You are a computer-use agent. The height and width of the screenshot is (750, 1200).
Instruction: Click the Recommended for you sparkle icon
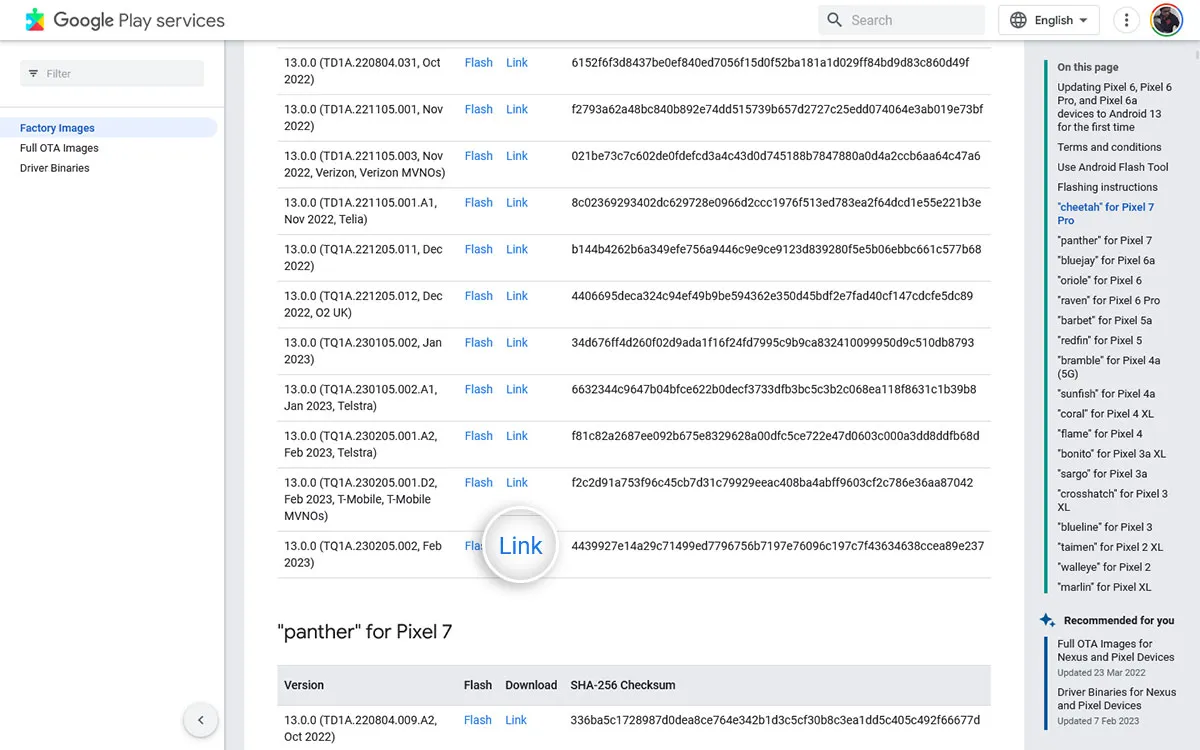[x=1047, y=620]
